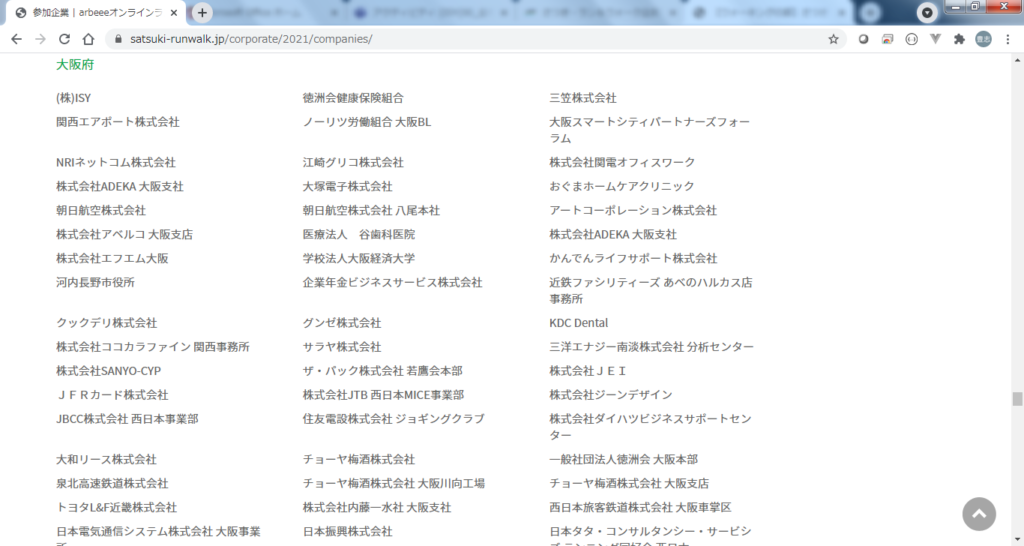Viewport: 1024px width, 546px height.
Task: Click ノーリツ労働組合 大阪BL
Action: click(367, 122)
